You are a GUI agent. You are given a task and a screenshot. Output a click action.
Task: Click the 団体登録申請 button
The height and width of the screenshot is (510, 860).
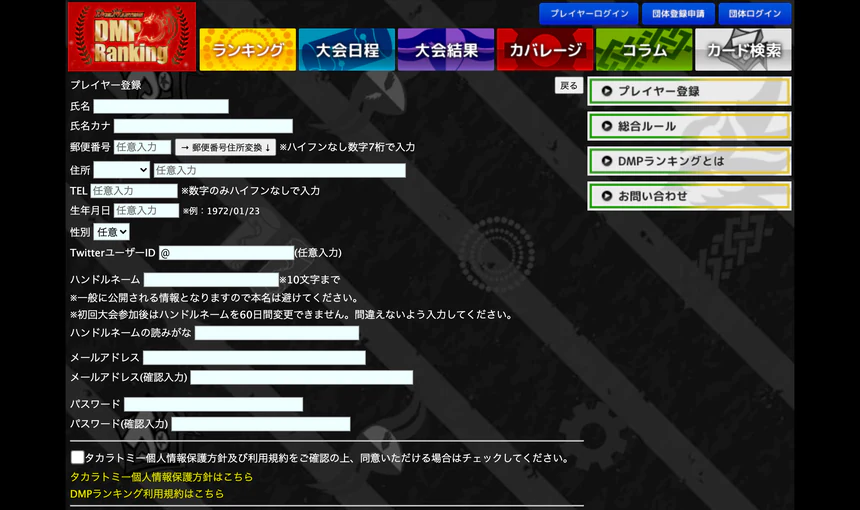pyautogui.click(x=678, y=14)
